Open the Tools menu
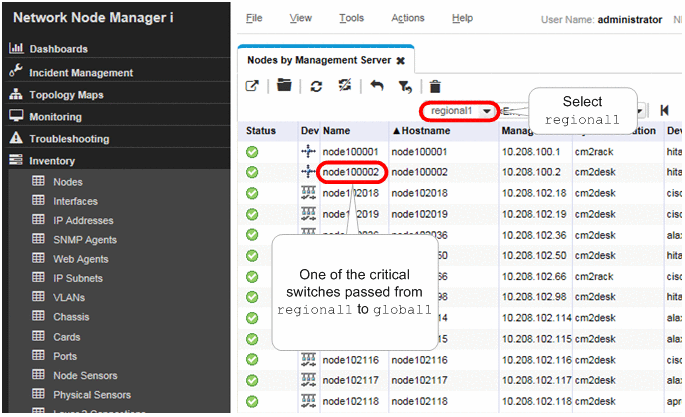This screenshot has height=417, width=685. (351, 18)
